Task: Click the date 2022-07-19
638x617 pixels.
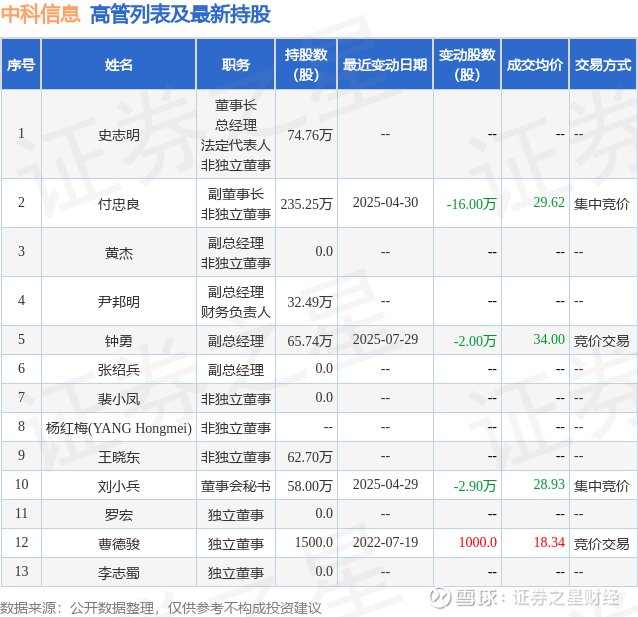Action: [x=385, y=542]
